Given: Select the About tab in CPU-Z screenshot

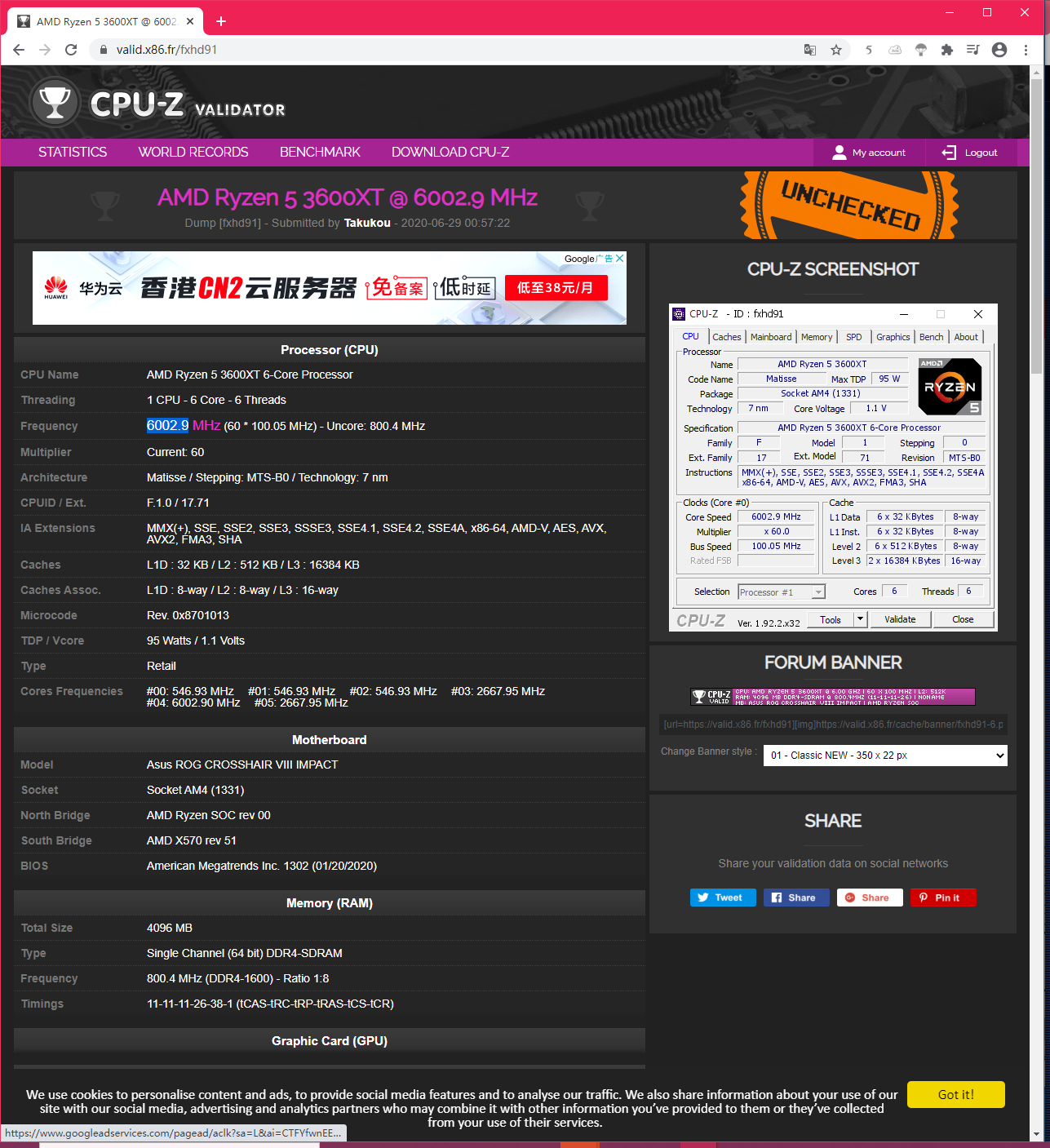Looking at the screenshot, I should pyautogui.click(x=966, y=337).
